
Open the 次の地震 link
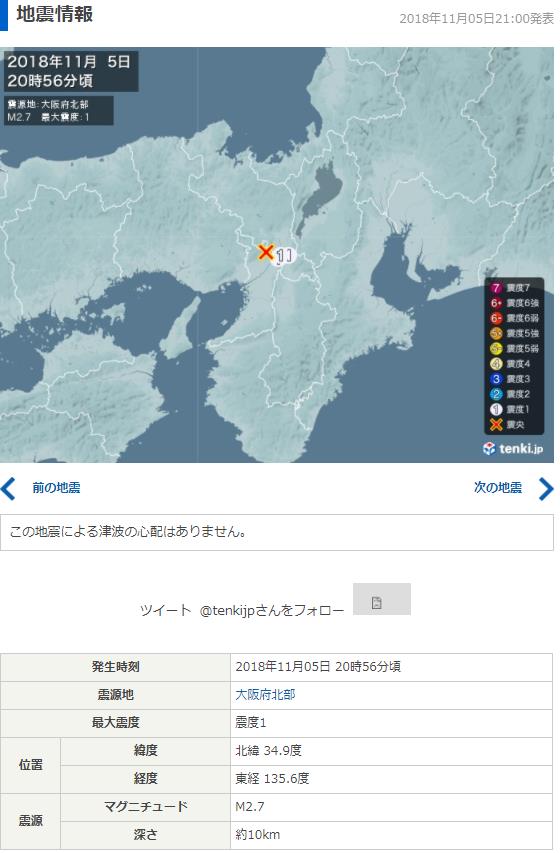click(x=498, y=487)
